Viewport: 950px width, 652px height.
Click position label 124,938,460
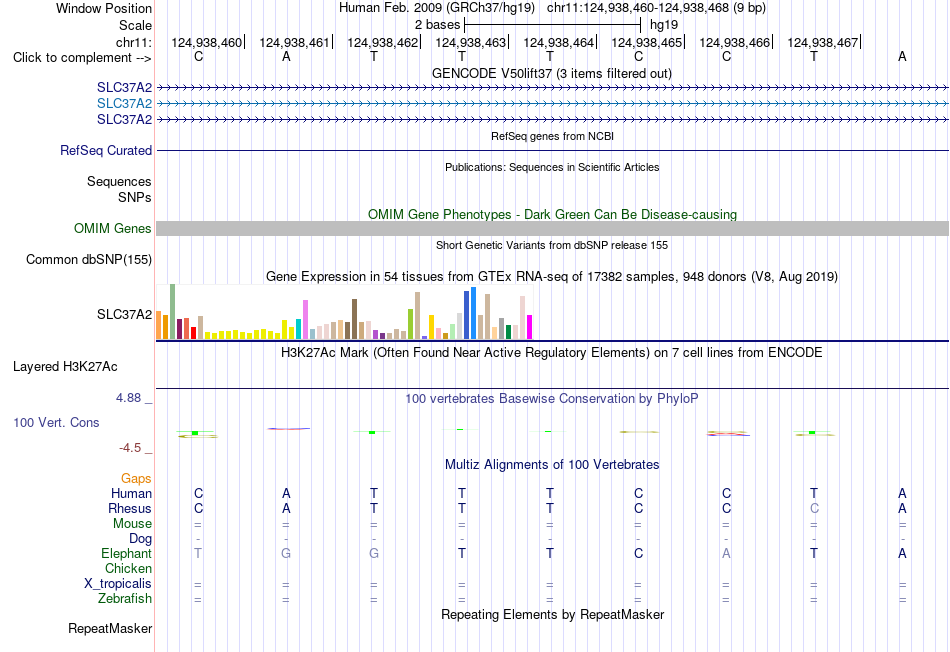point(207,42)
